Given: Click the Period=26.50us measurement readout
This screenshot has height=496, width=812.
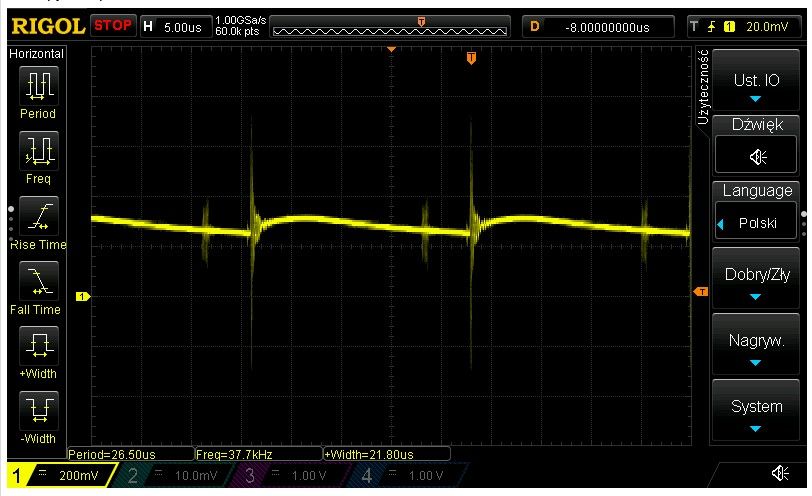Looking at the screenshot, I should [130, 454].
